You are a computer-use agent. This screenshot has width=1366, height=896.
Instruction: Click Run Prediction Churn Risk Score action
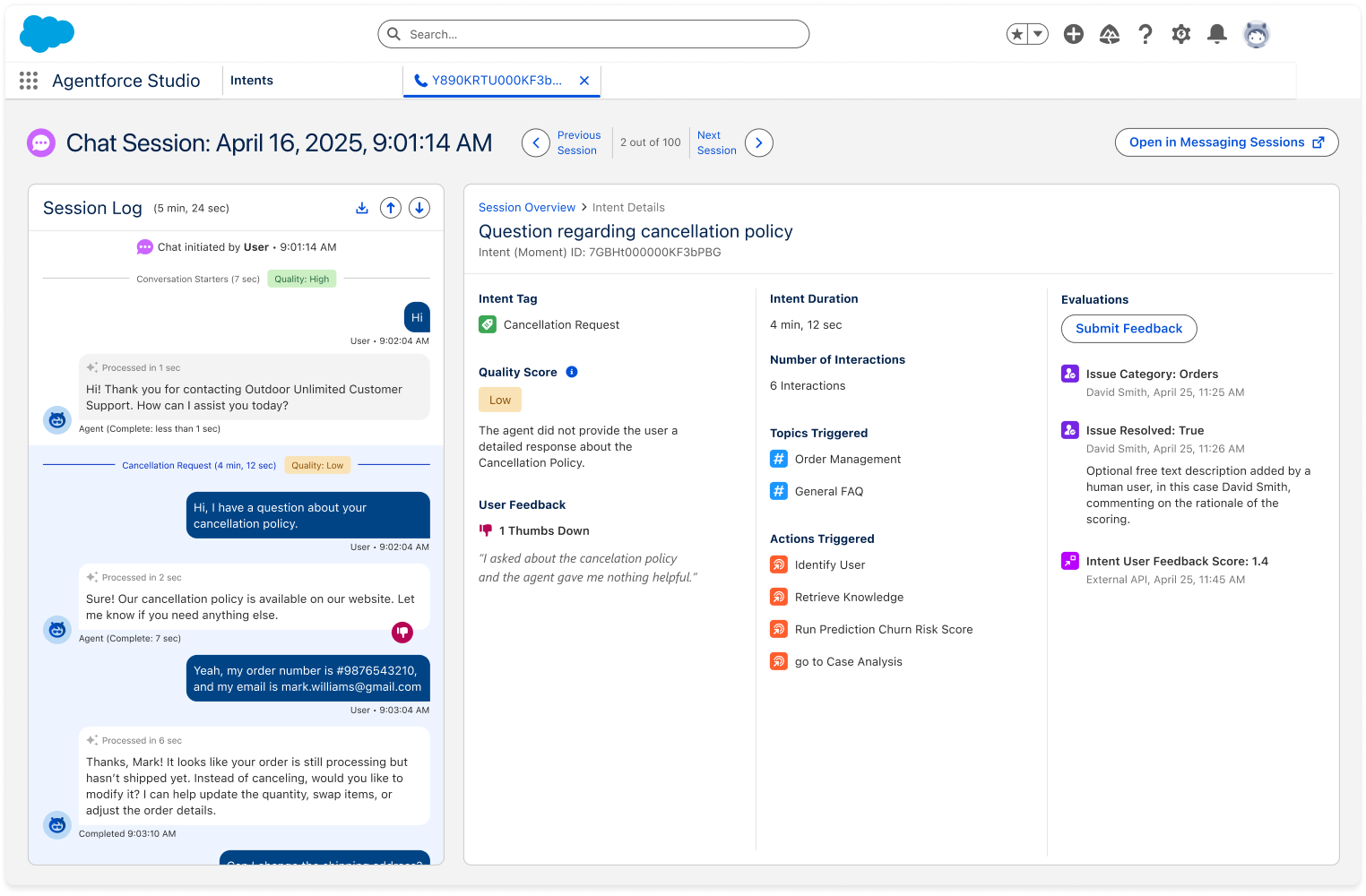(x=884, y=629)
